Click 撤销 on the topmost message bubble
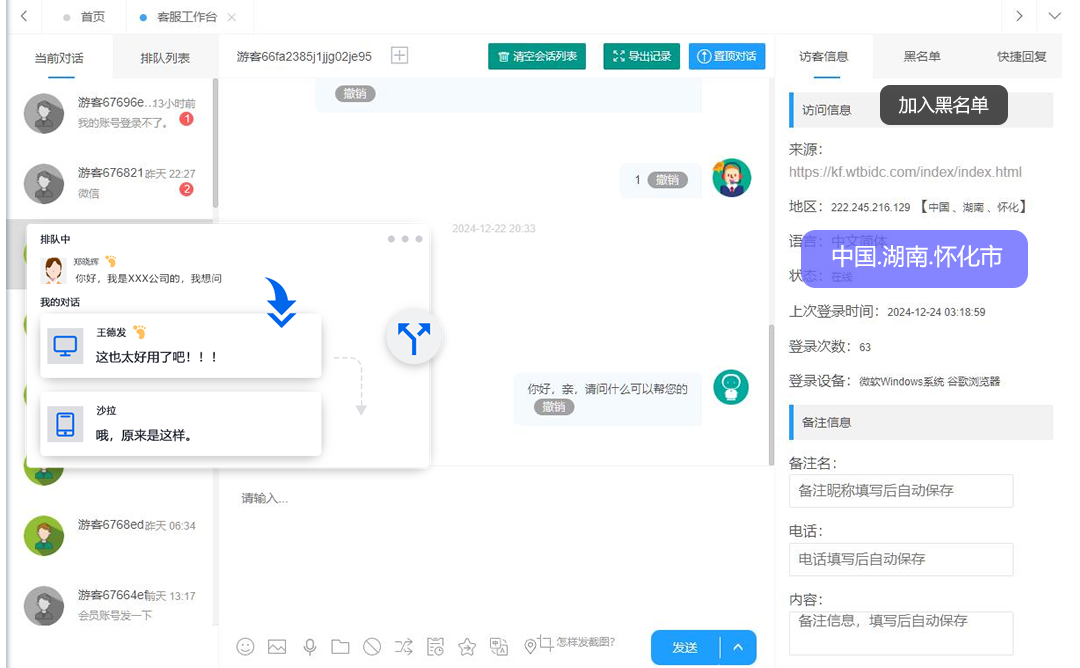The width and height of the screenshot is (1080, 668). click(x=355, y=94)
